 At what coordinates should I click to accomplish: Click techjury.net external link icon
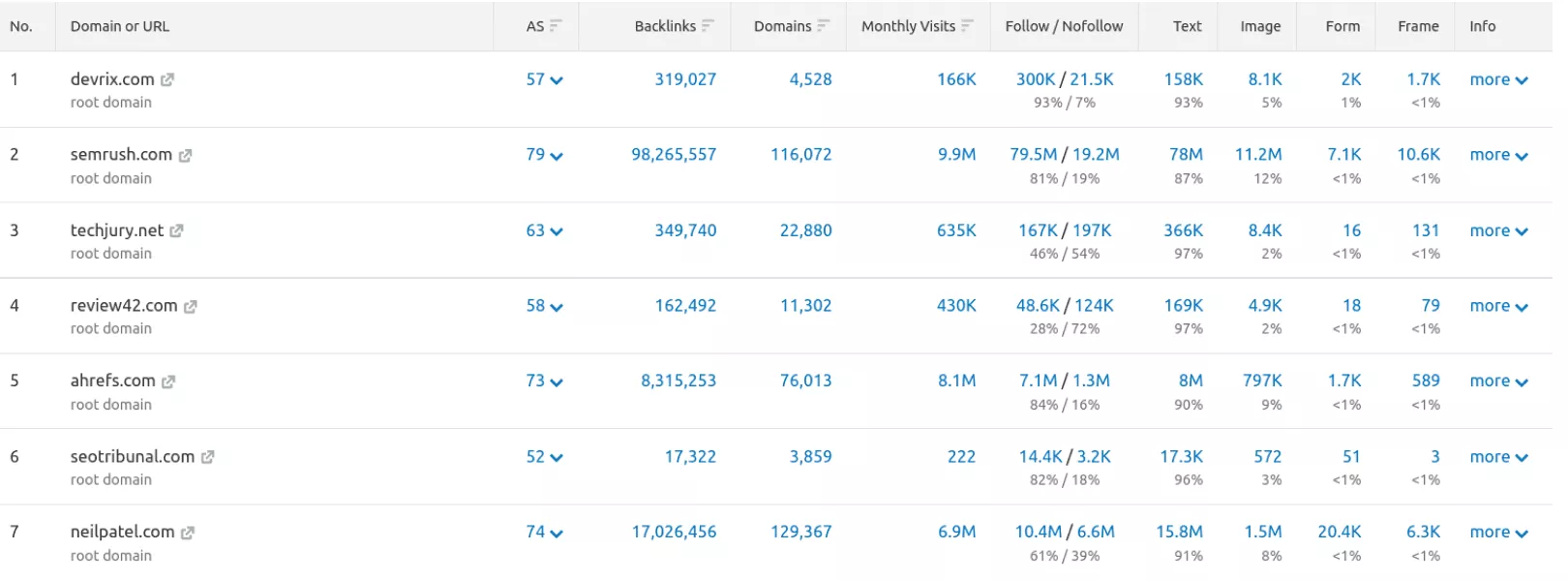click(x=176, y=231)
